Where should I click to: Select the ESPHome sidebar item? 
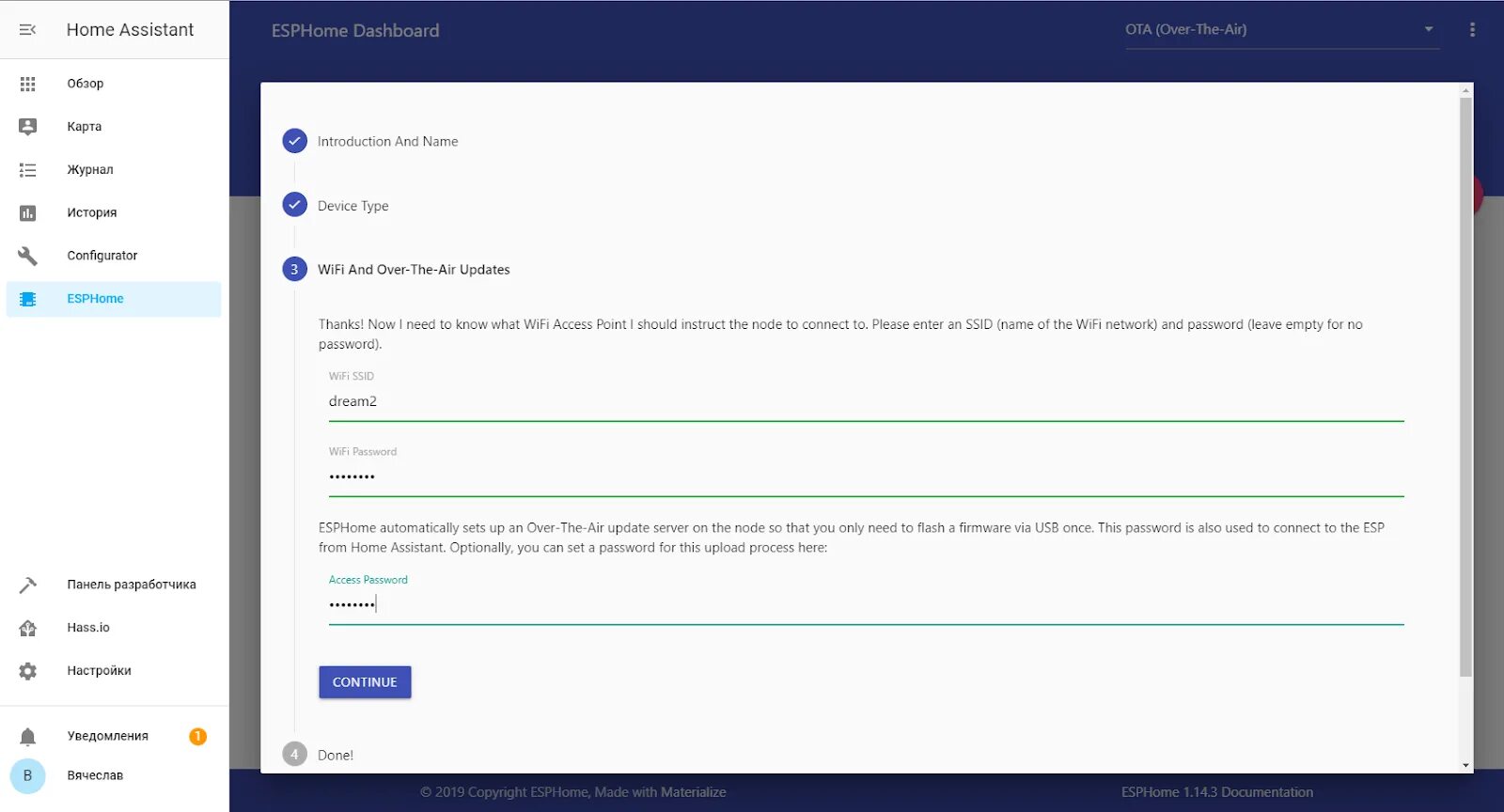(x=114, y=299)
